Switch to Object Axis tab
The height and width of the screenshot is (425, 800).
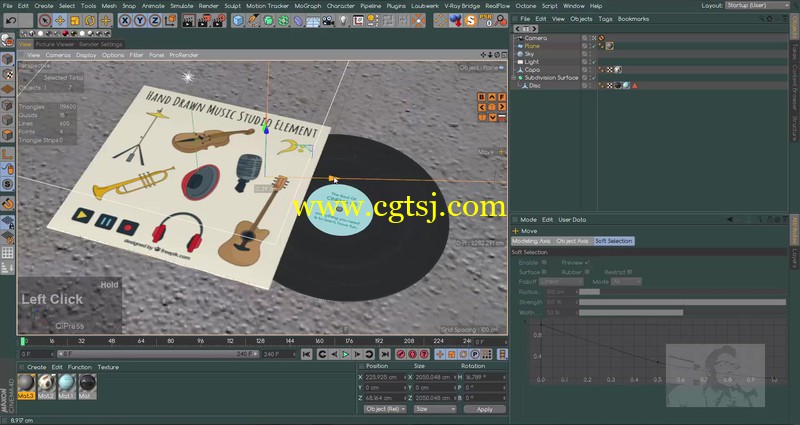click(572, 241)
